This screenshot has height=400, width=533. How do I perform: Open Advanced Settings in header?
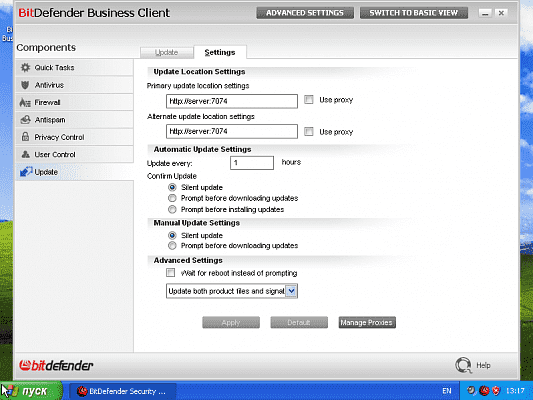[305, 13]
